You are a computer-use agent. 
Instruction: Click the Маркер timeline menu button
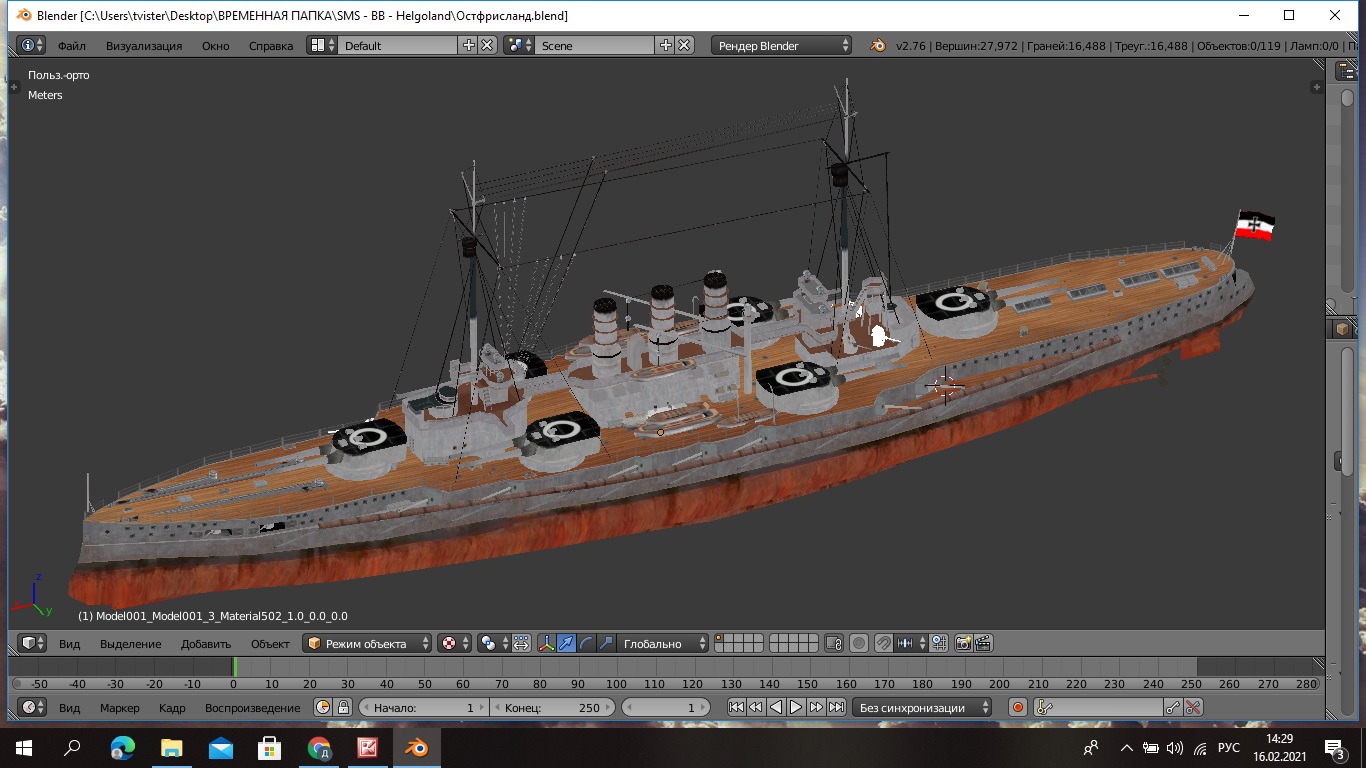point(119,707)
